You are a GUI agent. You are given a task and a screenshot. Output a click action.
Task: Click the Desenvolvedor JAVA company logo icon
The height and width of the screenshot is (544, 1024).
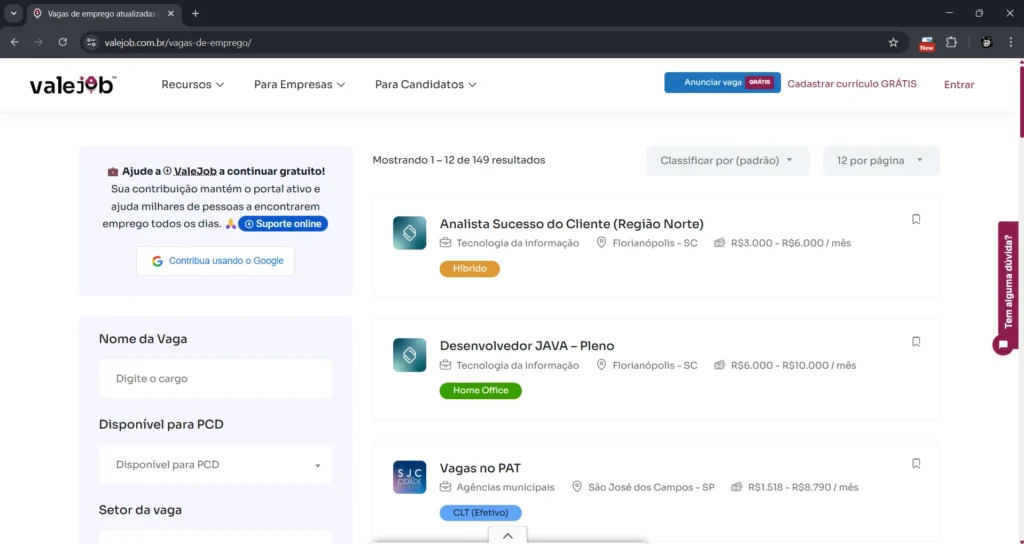click(409, 355)
